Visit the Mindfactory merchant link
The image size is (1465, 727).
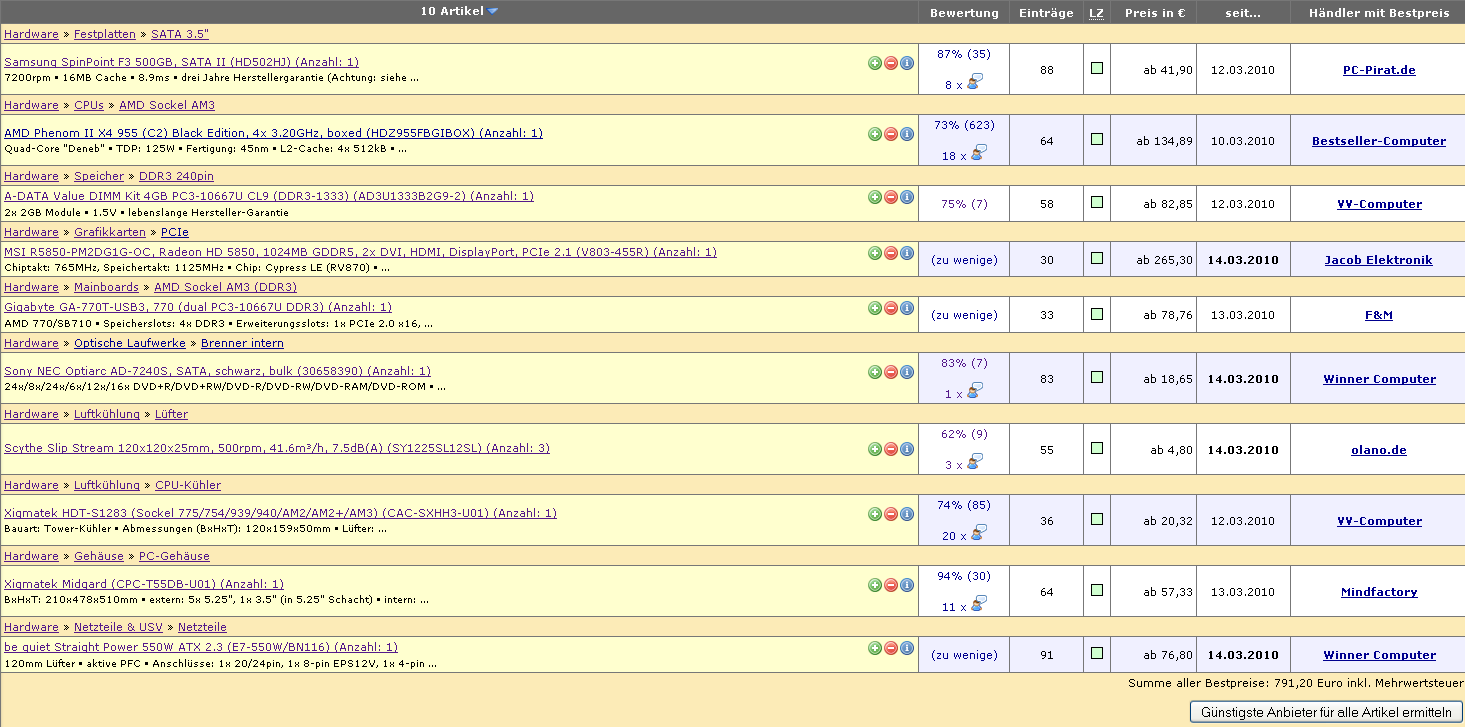[1379, 592]
